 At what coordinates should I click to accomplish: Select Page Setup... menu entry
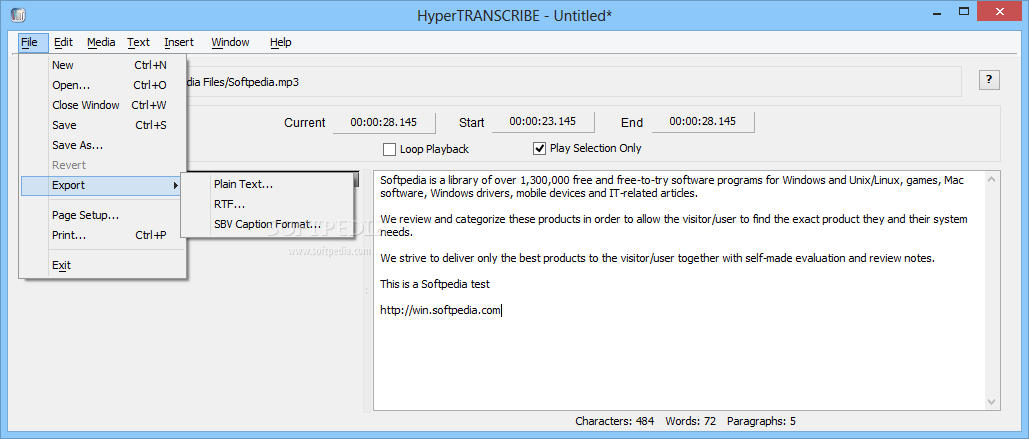(x=104, y=215)
